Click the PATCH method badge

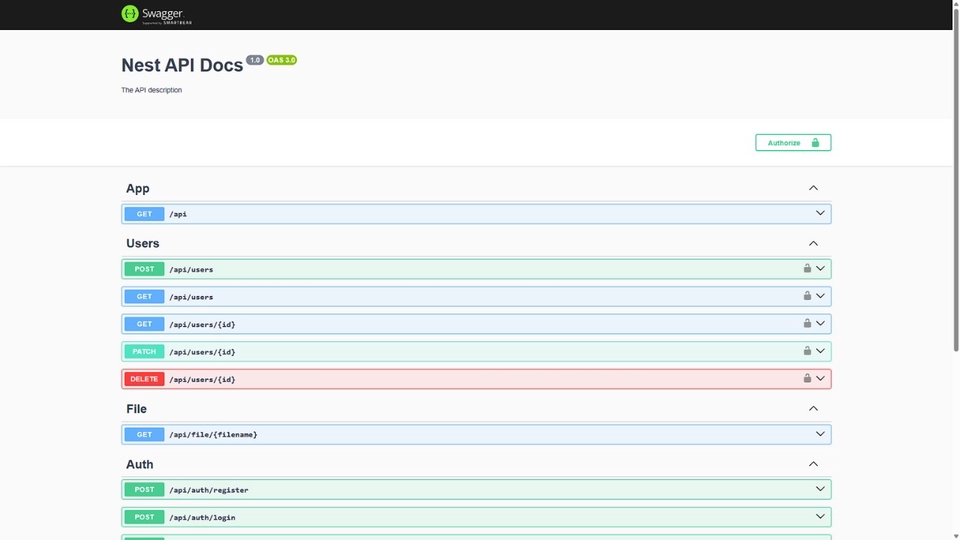click(144, 352)
